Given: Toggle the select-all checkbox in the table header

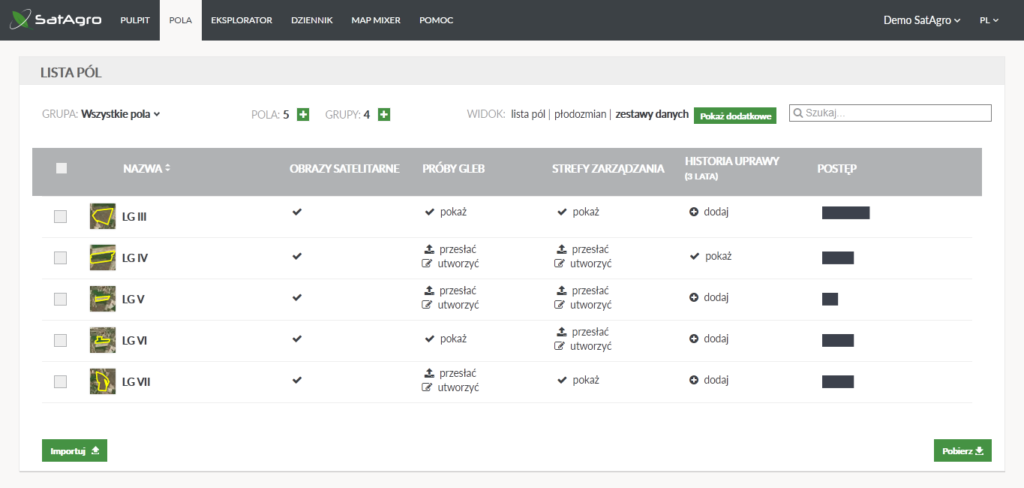Looking at the screenshot, I should click(x=61, y=168).
